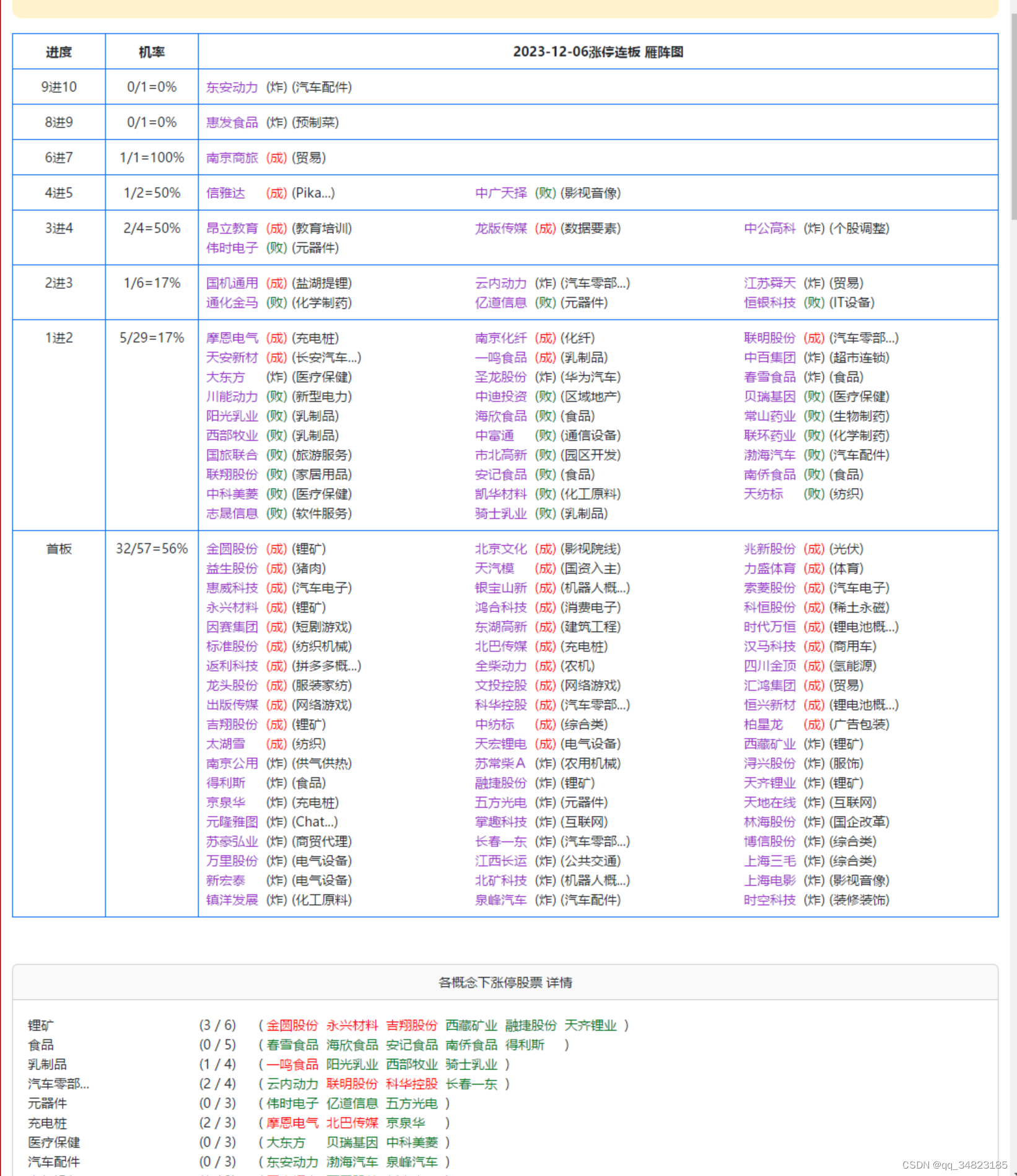Open the 镇洋发展 stock link

(232, 900)
